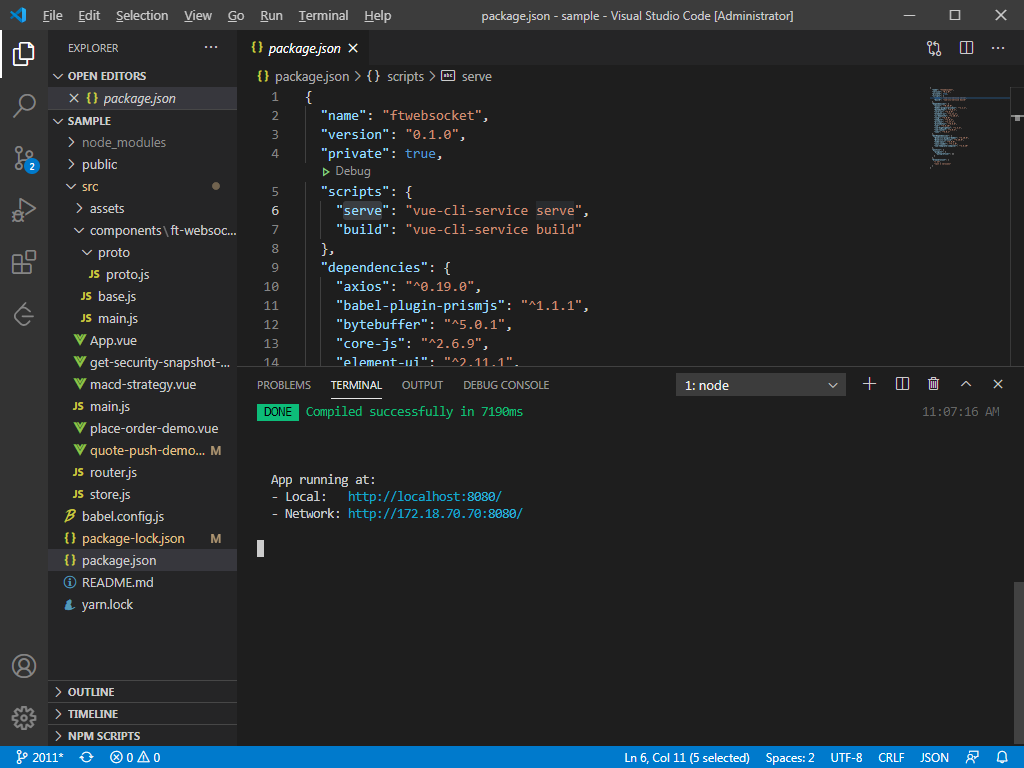Open the Manage gear icon
Image resolution: width=1024 pixels, height=768 pixels.
(24, 717)
